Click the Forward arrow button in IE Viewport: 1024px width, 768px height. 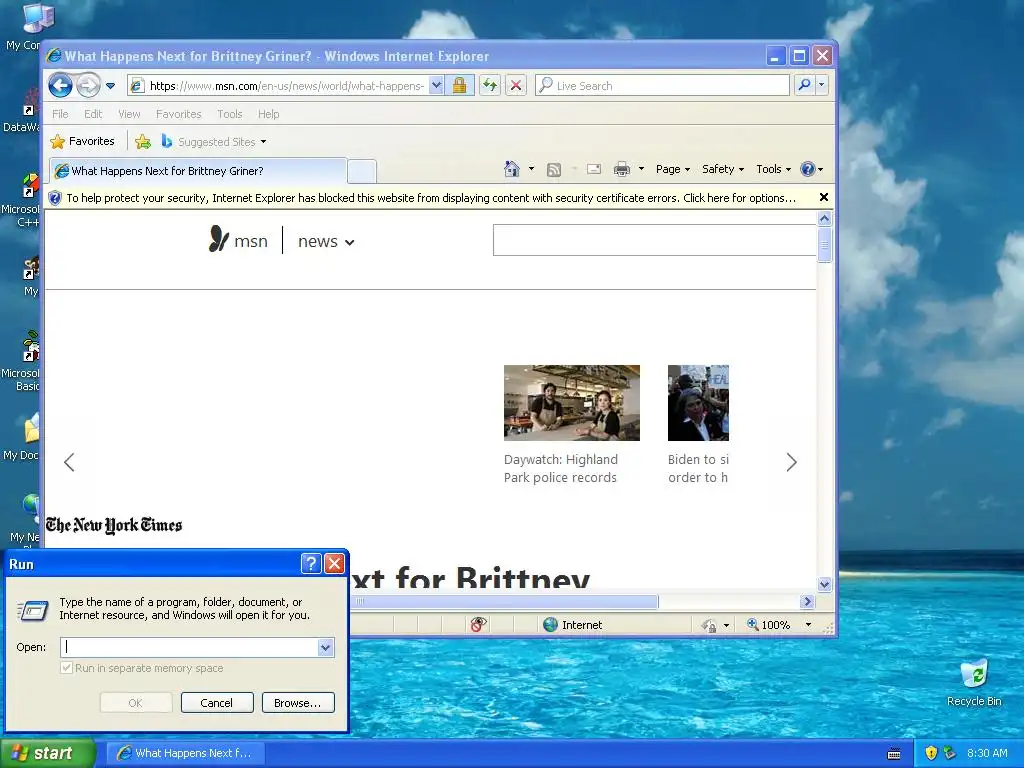88,85
